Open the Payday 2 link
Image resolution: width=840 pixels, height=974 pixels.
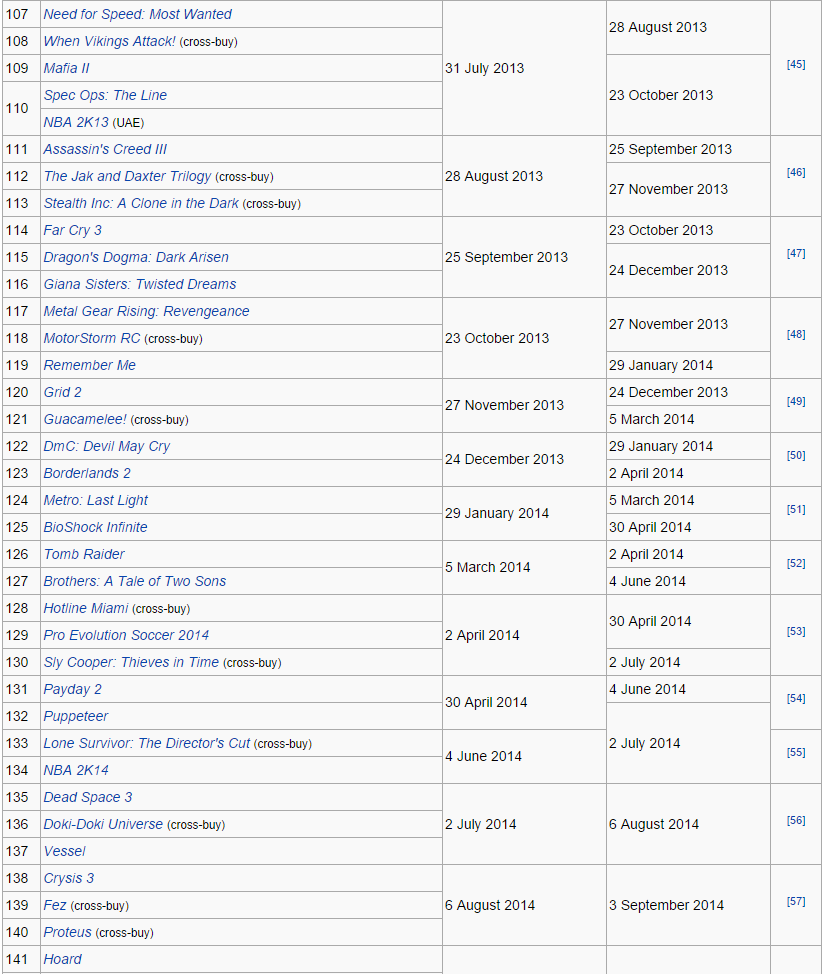(73, 690)
